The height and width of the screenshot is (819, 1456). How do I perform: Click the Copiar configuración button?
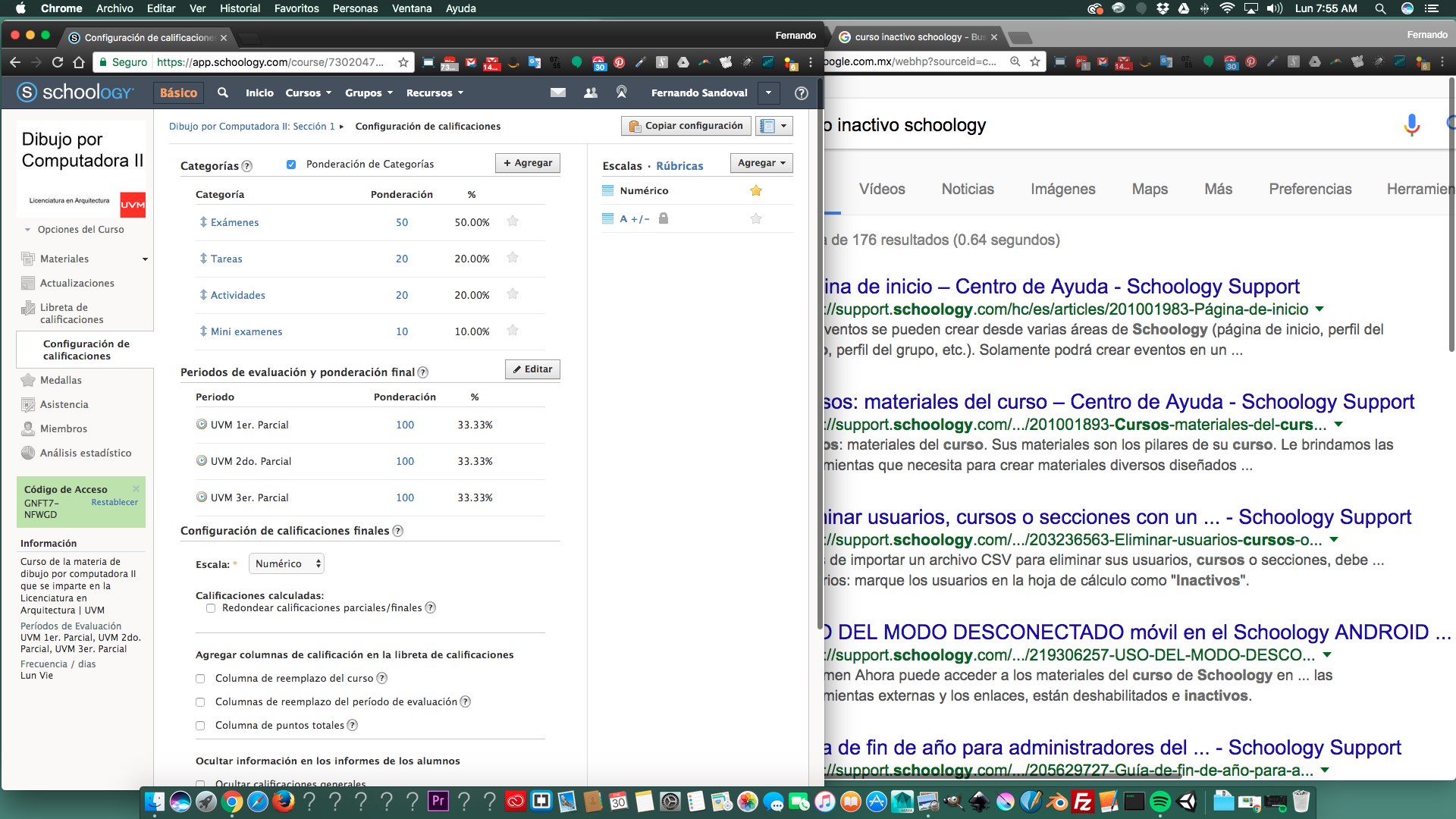click(x=686, y=126)
